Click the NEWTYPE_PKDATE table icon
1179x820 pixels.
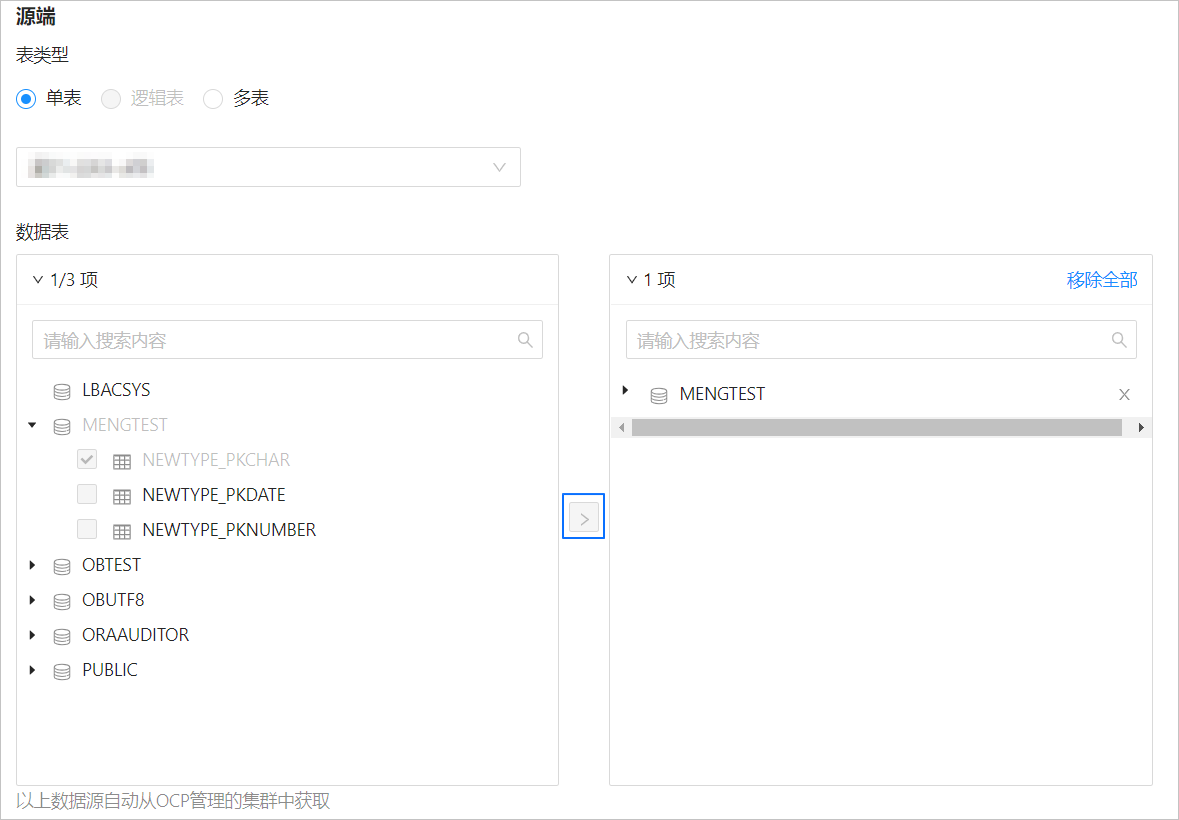pos(122,496)
